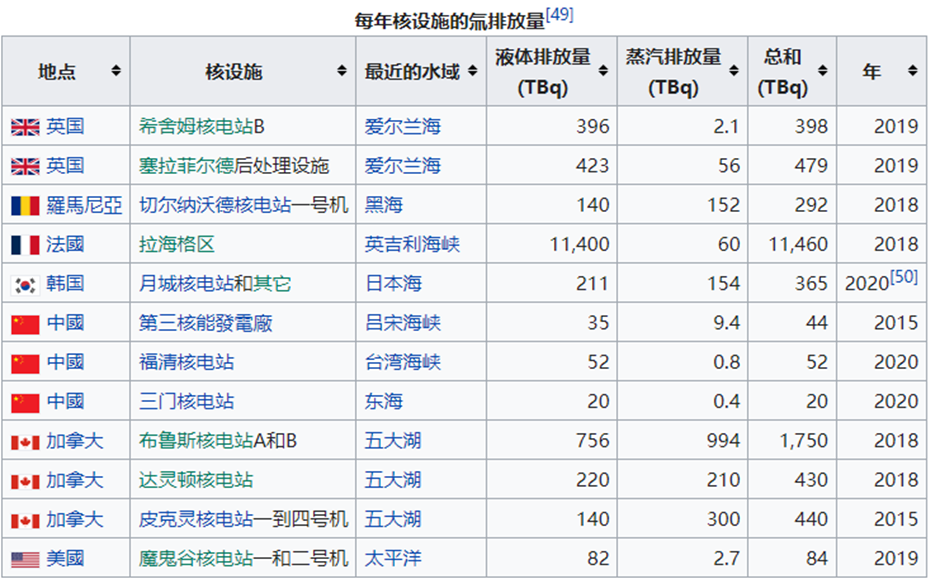The image size is (940, 579).
Task: Click the South Korean flag beside 韩国
Action: (x=25, y=285)
